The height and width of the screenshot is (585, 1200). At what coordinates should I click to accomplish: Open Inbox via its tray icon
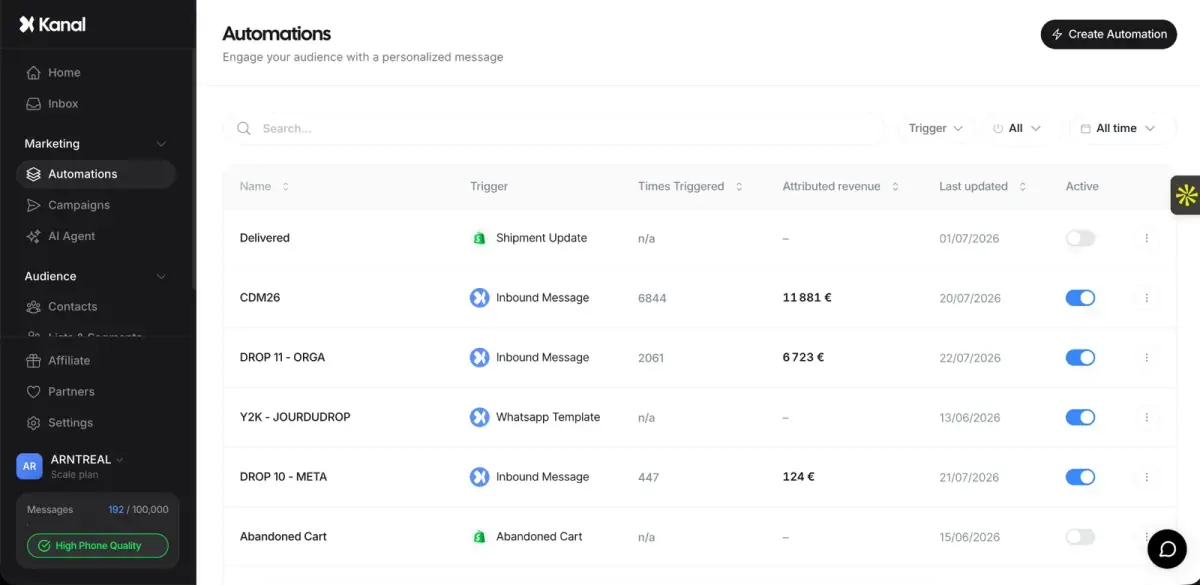(34, 104)
